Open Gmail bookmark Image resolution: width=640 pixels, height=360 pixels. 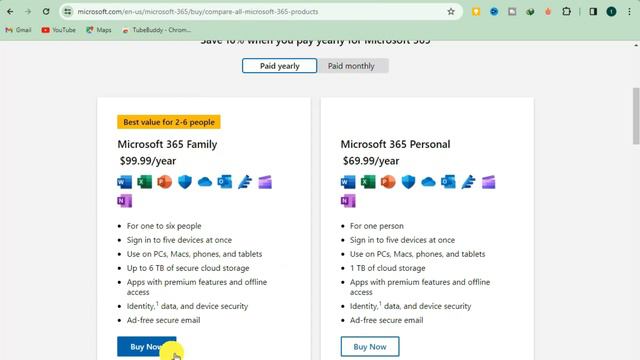click(18, 30)
